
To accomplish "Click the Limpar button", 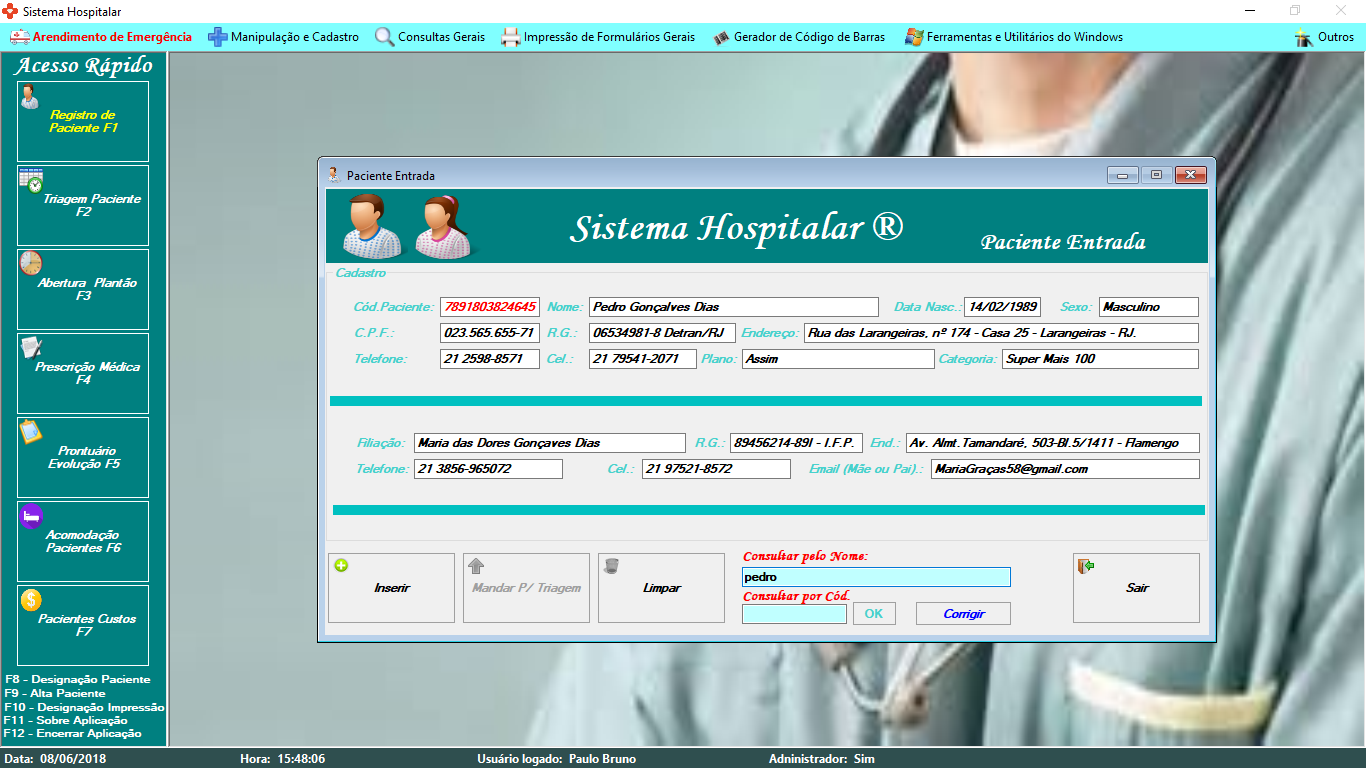I will point(661,588).
